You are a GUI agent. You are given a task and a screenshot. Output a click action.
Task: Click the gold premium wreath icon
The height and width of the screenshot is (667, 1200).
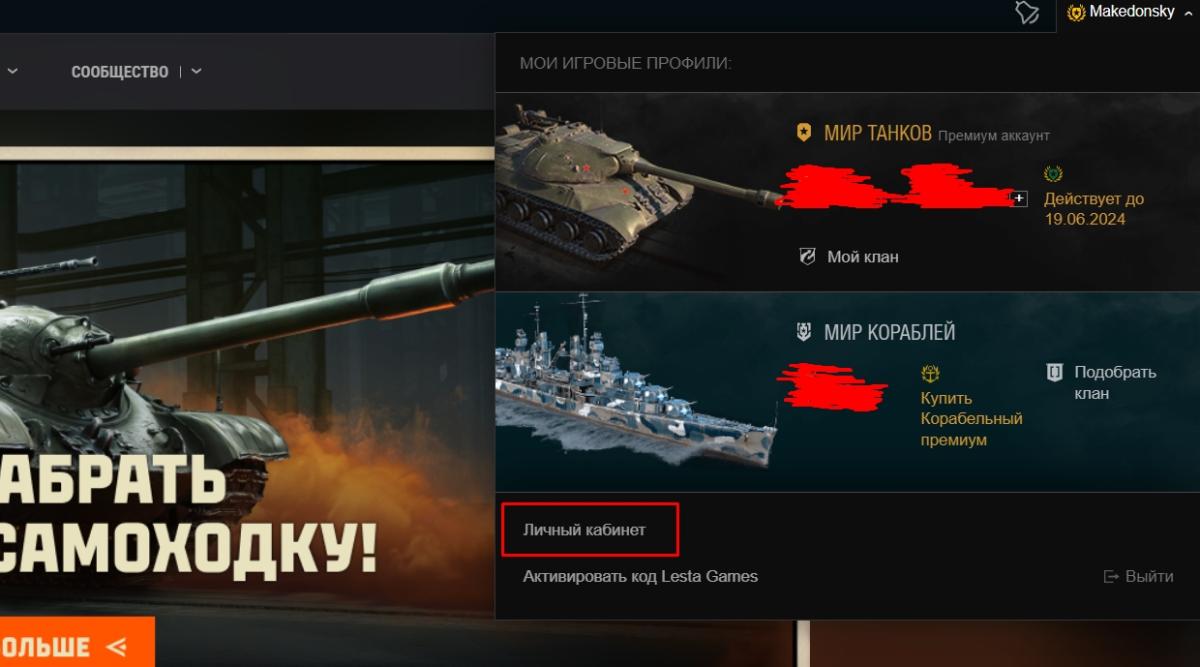tap(1053, 174)
